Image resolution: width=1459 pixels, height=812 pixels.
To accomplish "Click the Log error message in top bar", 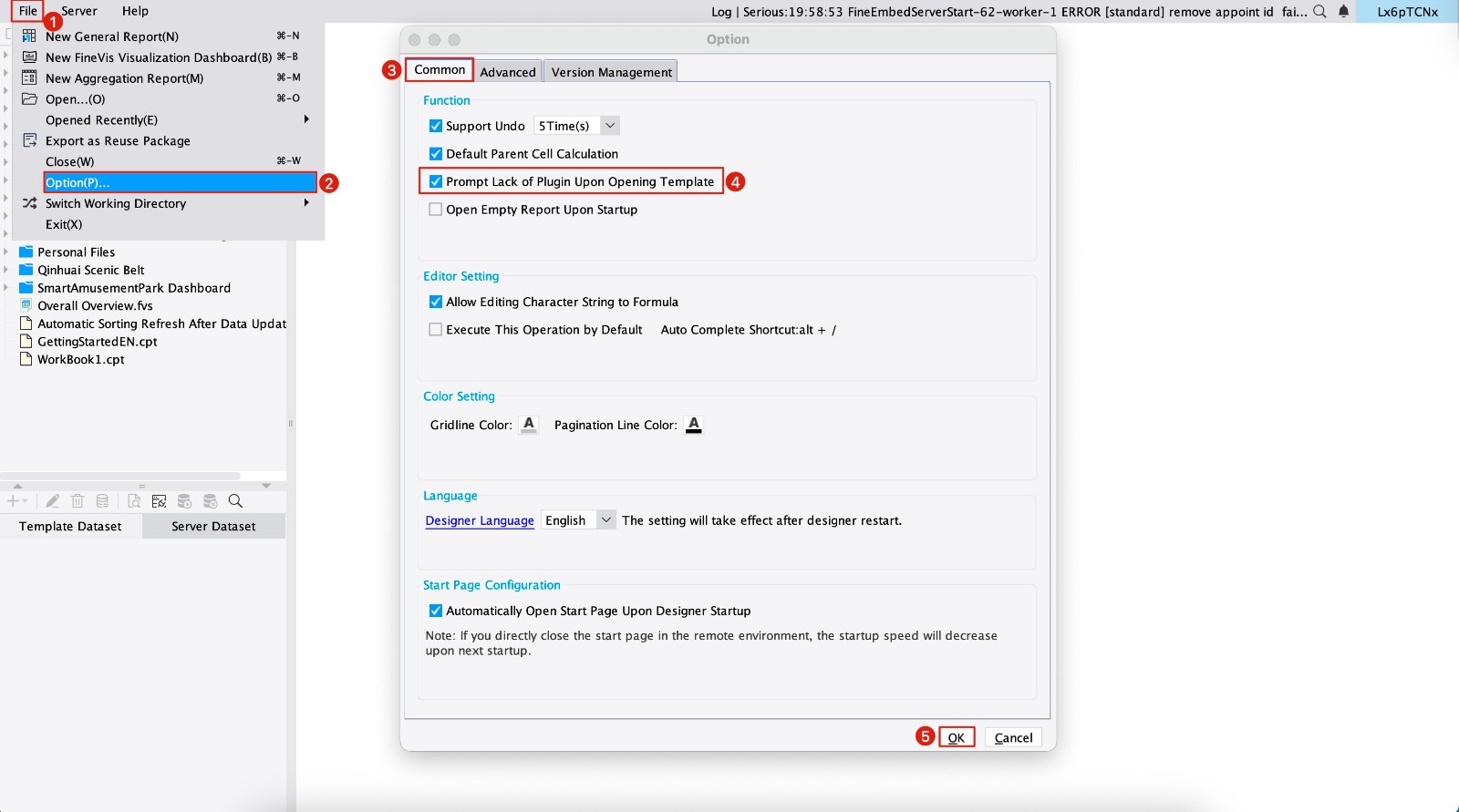I will point(1009,12).
